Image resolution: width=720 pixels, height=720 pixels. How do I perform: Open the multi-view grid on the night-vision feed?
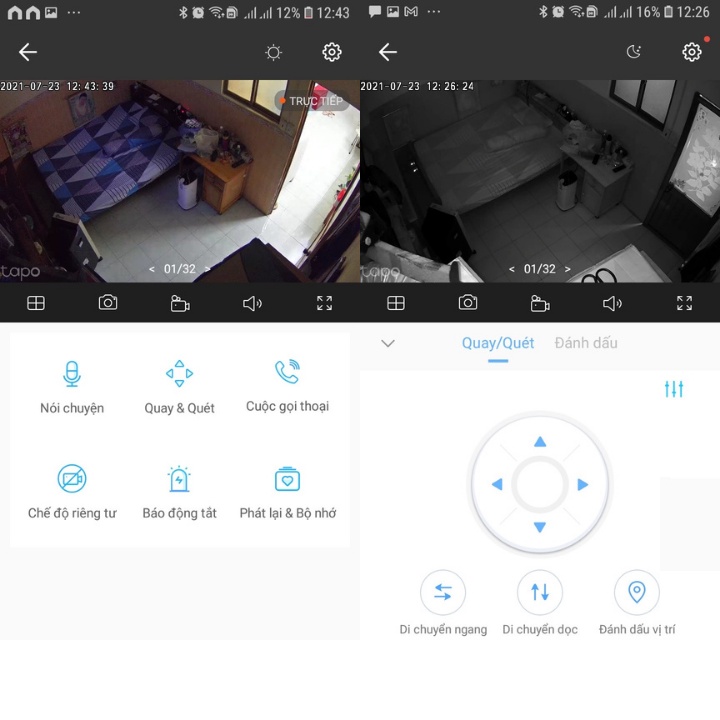click(x=396, y=303)
